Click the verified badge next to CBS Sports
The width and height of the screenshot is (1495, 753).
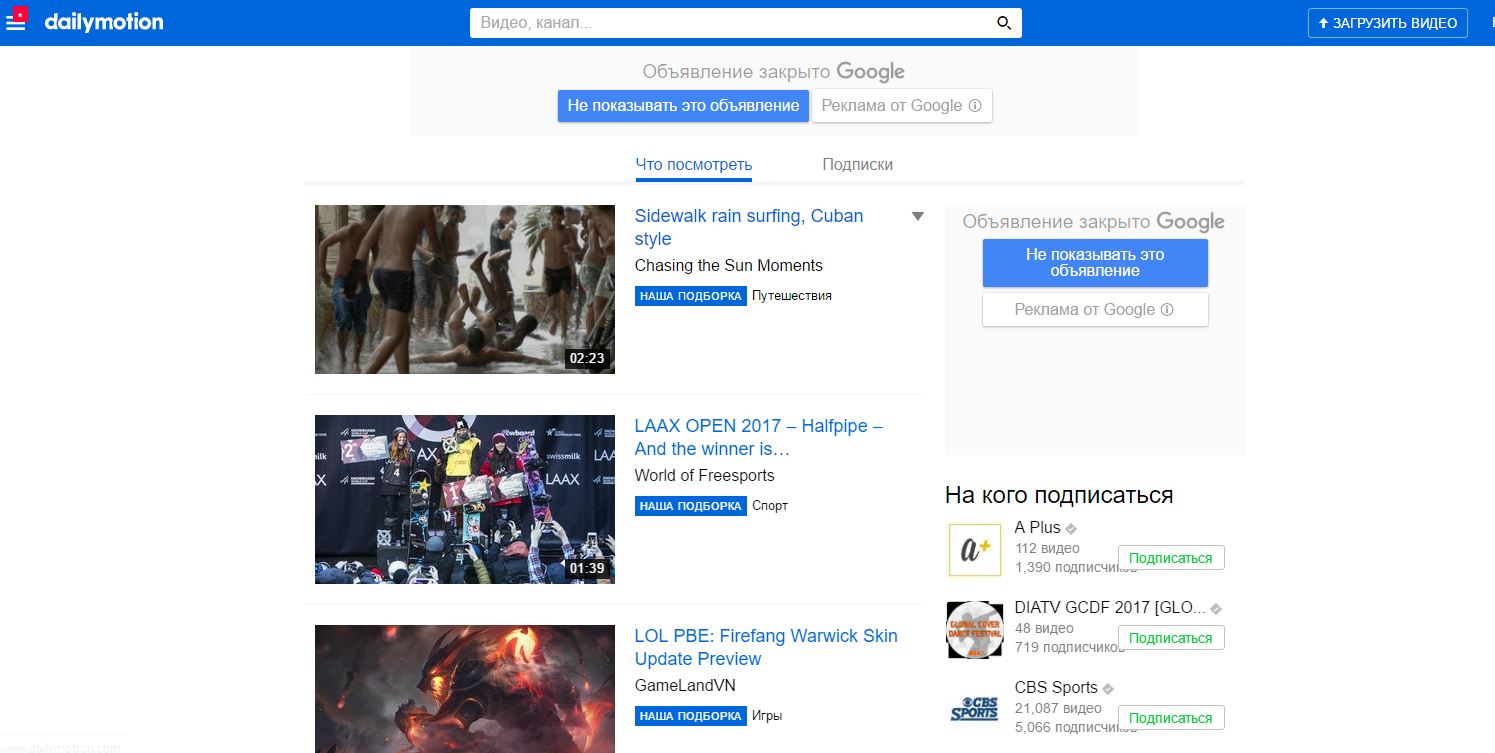coord(1108,689)
